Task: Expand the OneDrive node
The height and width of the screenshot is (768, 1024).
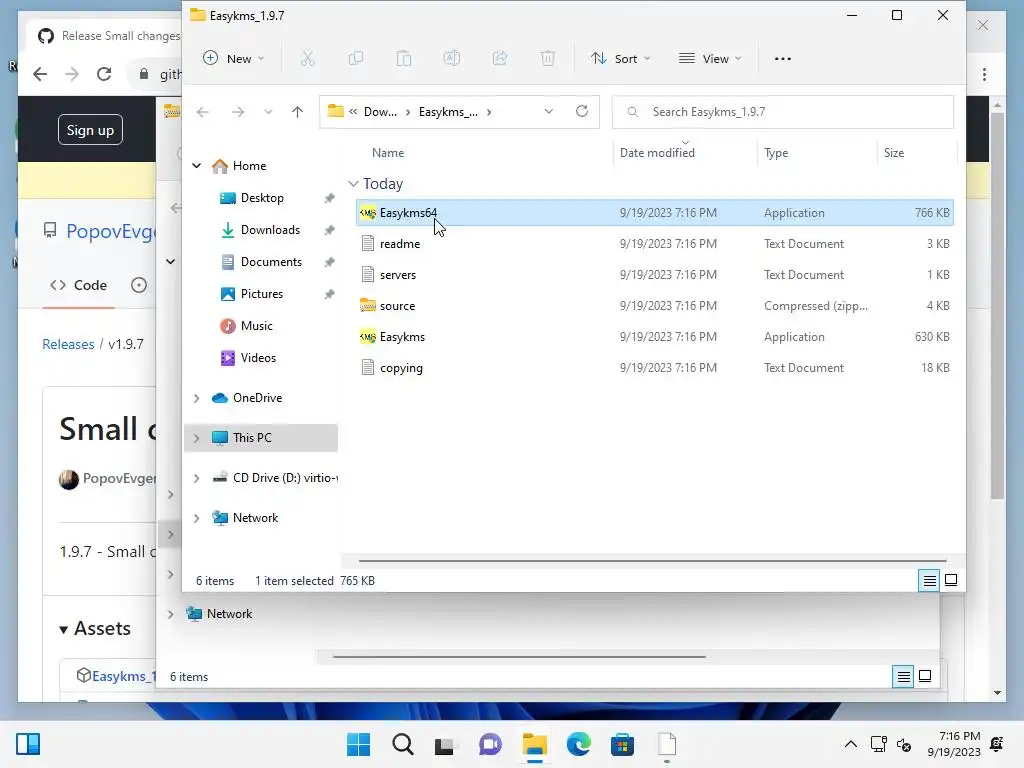Action: 197,398
